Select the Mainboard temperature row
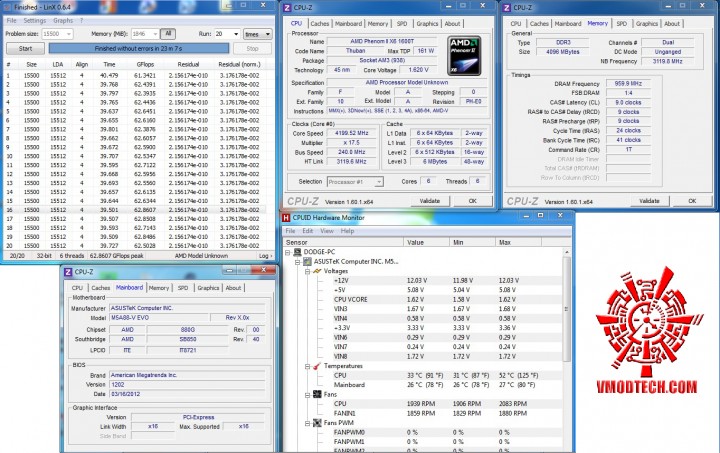The image size is (720, 453). coord(424,385)
